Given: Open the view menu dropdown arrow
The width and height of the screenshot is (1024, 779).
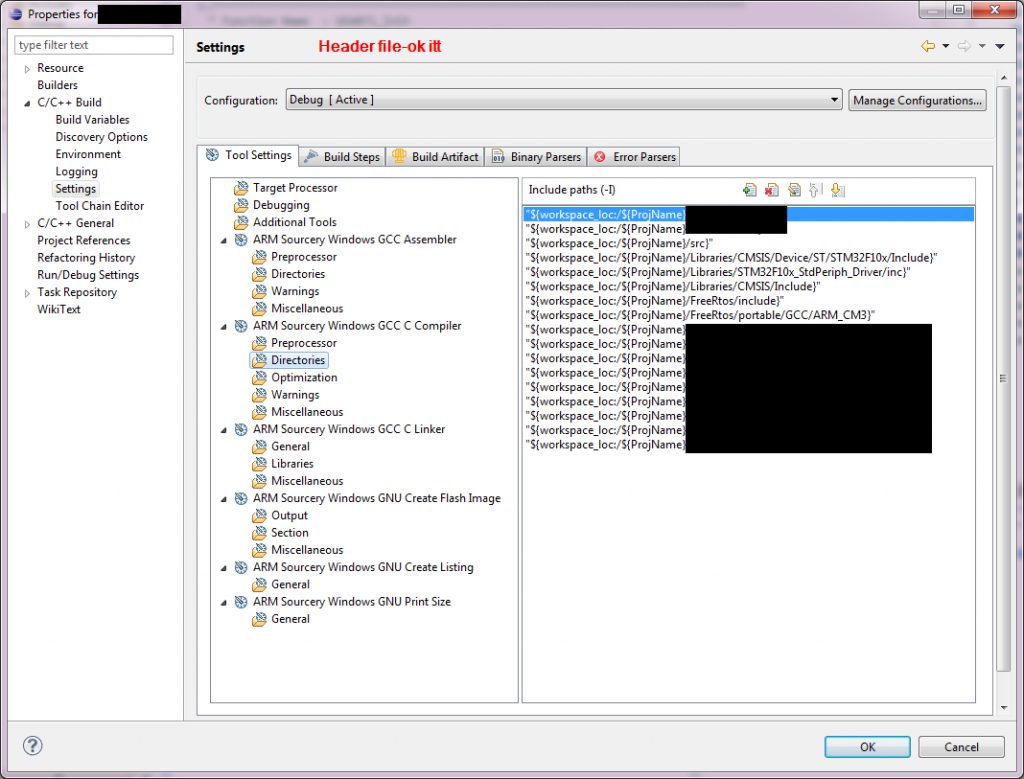Looking at the screenshot, I should click(x=999, y=46).
